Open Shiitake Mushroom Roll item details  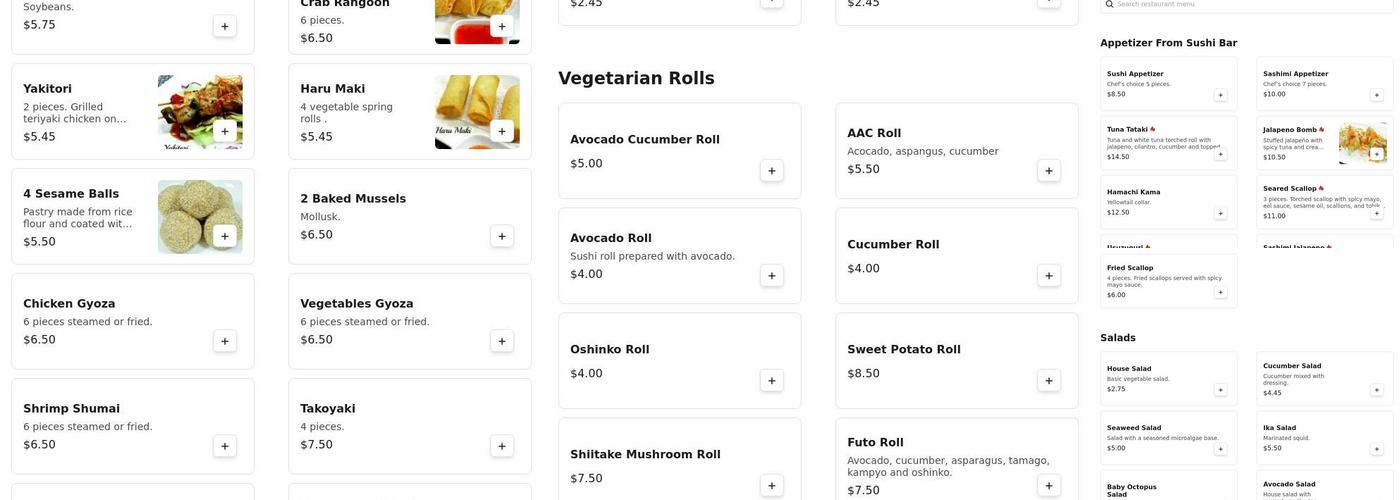tap(645, 455)
